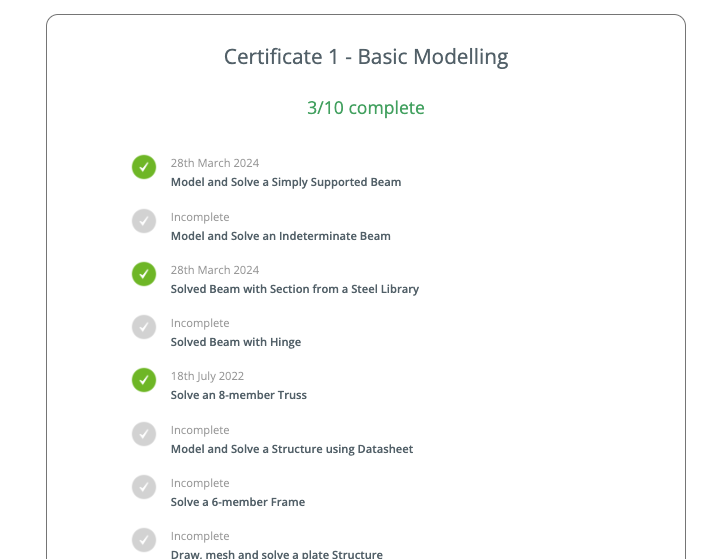Click green checkmark beside Steel Library task
Viewport: 719px width, 559px height.
point(144,274)
